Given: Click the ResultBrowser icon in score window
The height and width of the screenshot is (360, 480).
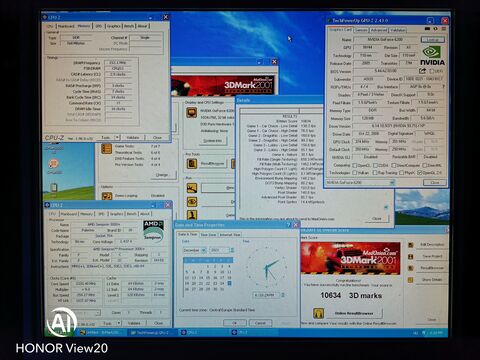Looking at the screenshot, I should [411, 268].
